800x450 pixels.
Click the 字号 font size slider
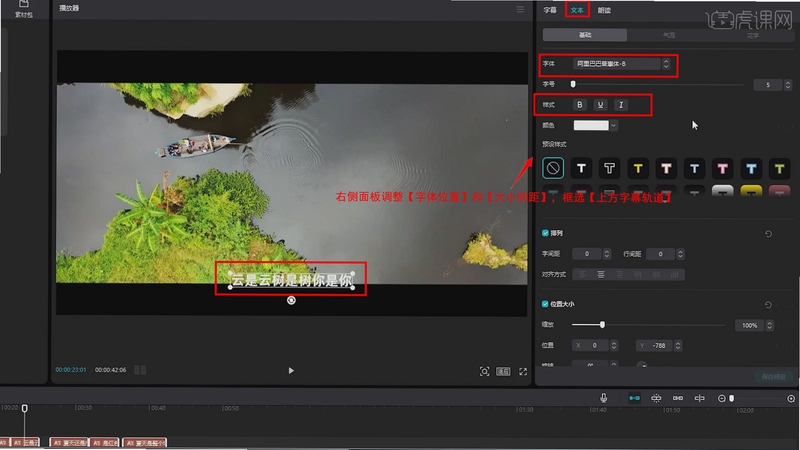pos(657,84)
